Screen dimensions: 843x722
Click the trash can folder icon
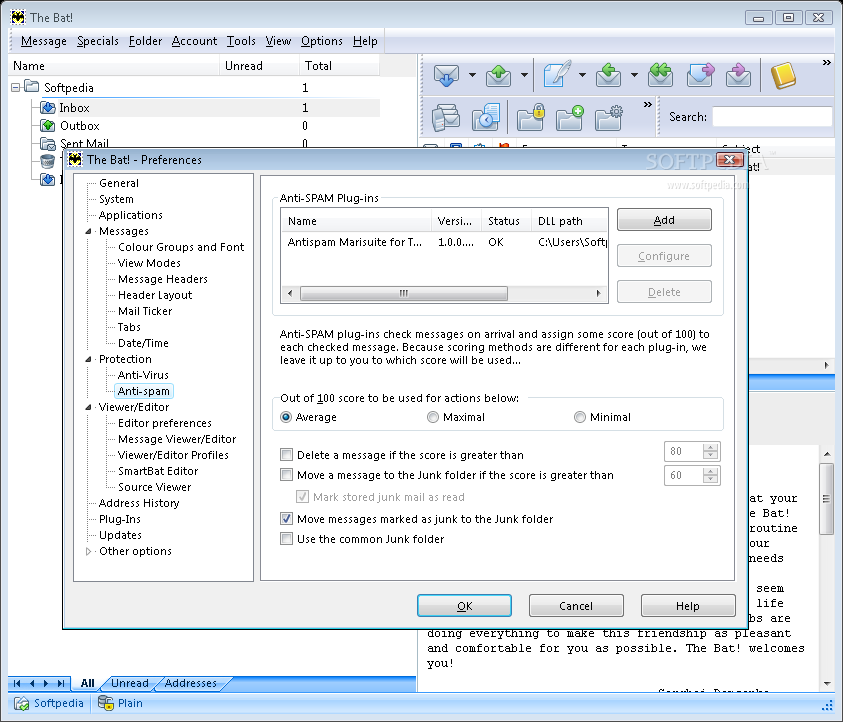47,161
